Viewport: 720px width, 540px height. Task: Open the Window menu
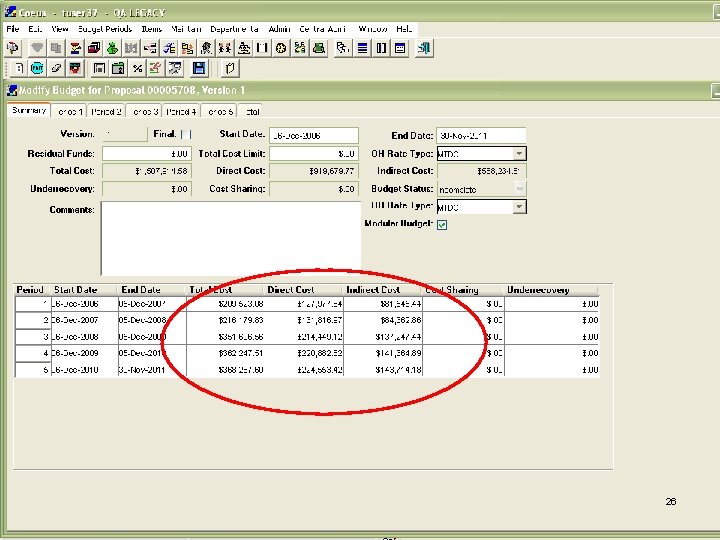[x=373, y=29]
